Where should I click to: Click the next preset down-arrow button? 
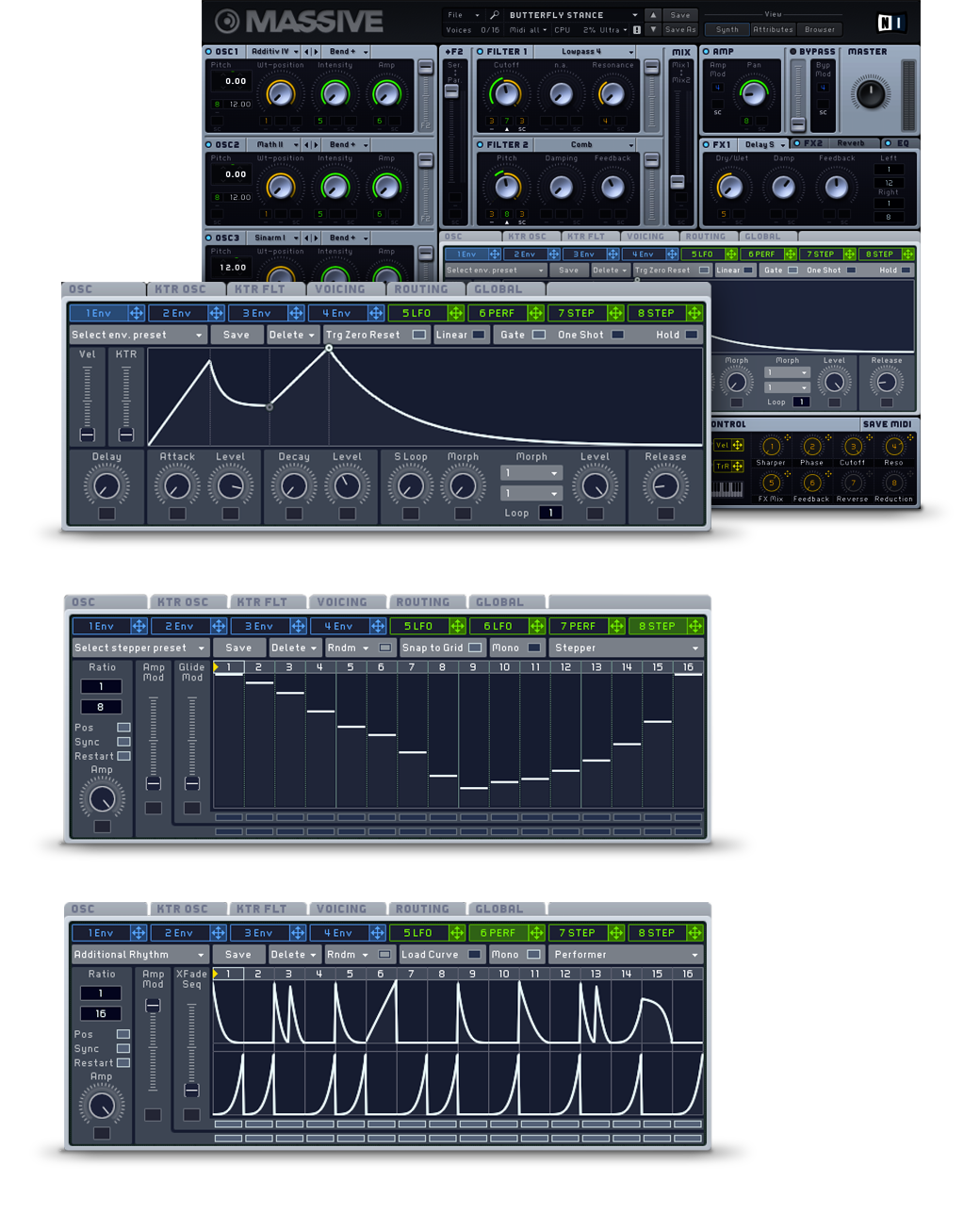tap(653, 29)
